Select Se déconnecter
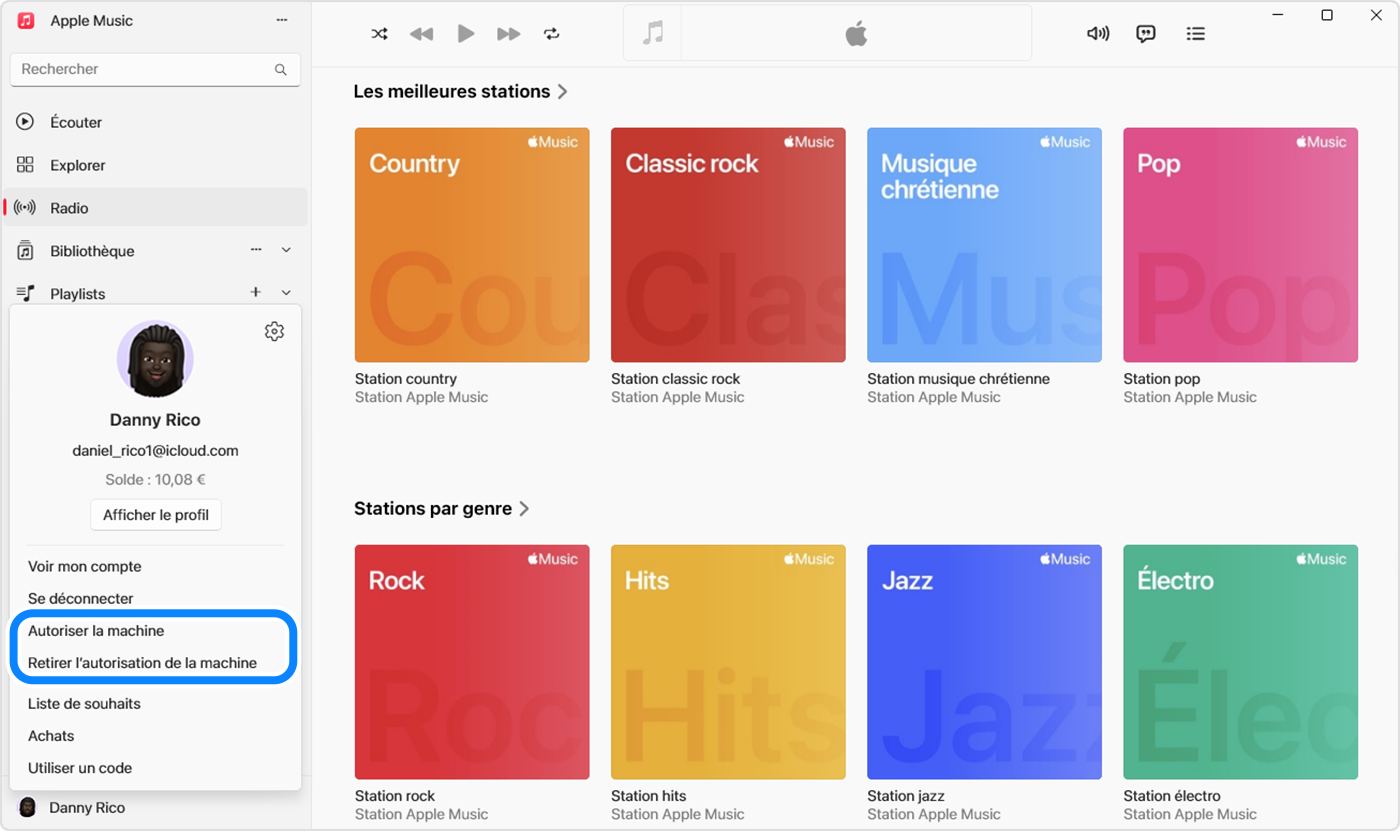The image size is (1400, 832). click(x=81, y=599)
